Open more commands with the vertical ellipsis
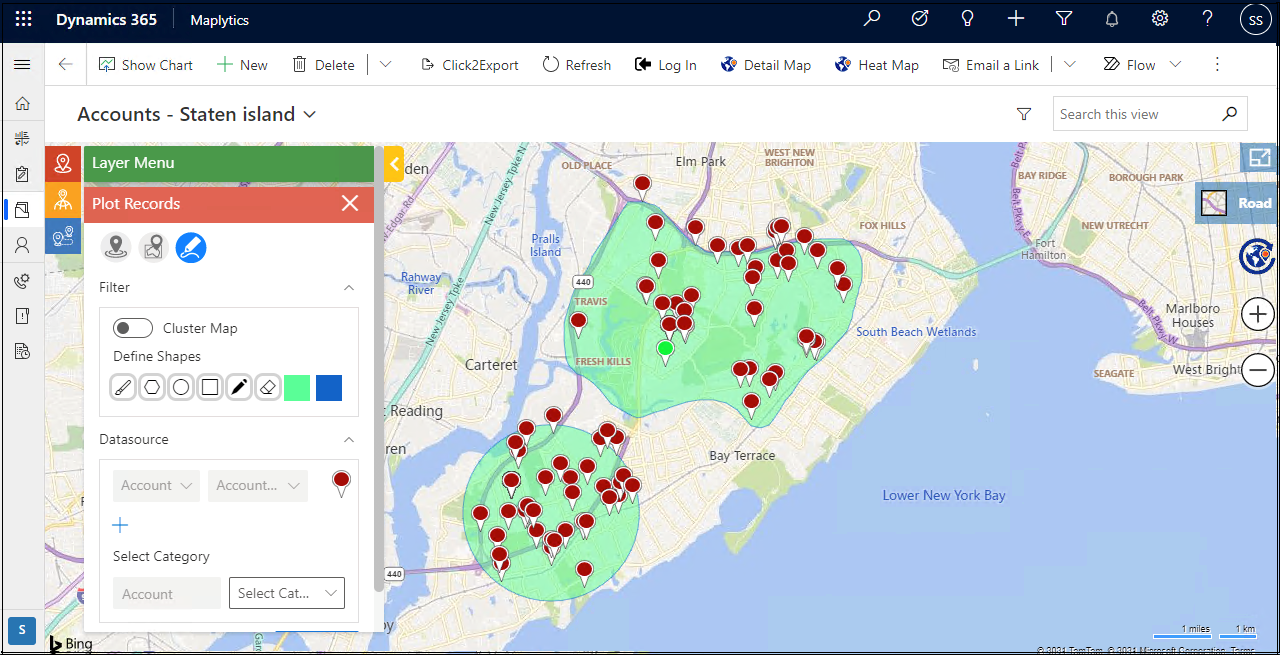This screenshot has width=1280, height=655. coord(1217,64)
